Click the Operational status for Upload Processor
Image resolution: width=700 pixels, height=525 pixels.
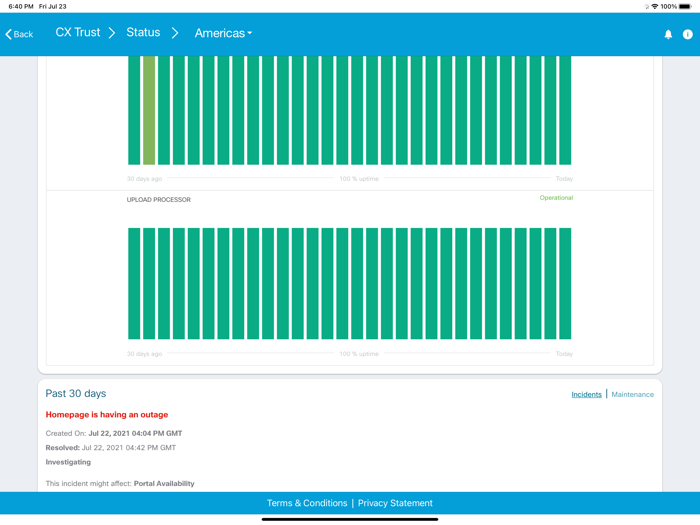click(556, 198)
